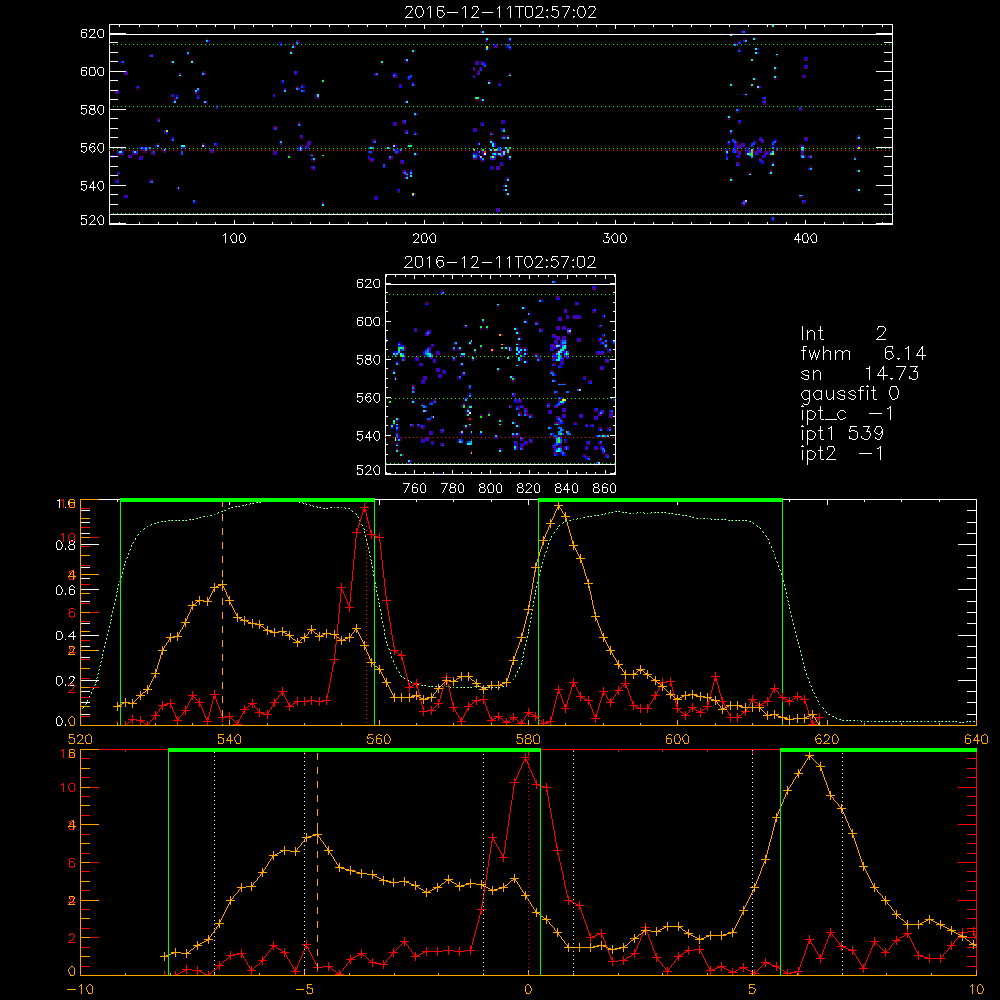Click x-axis label 100 on top plot
Viewport: 1000px width, 1000px height.
pyautogui.click(x=234, y=239)
